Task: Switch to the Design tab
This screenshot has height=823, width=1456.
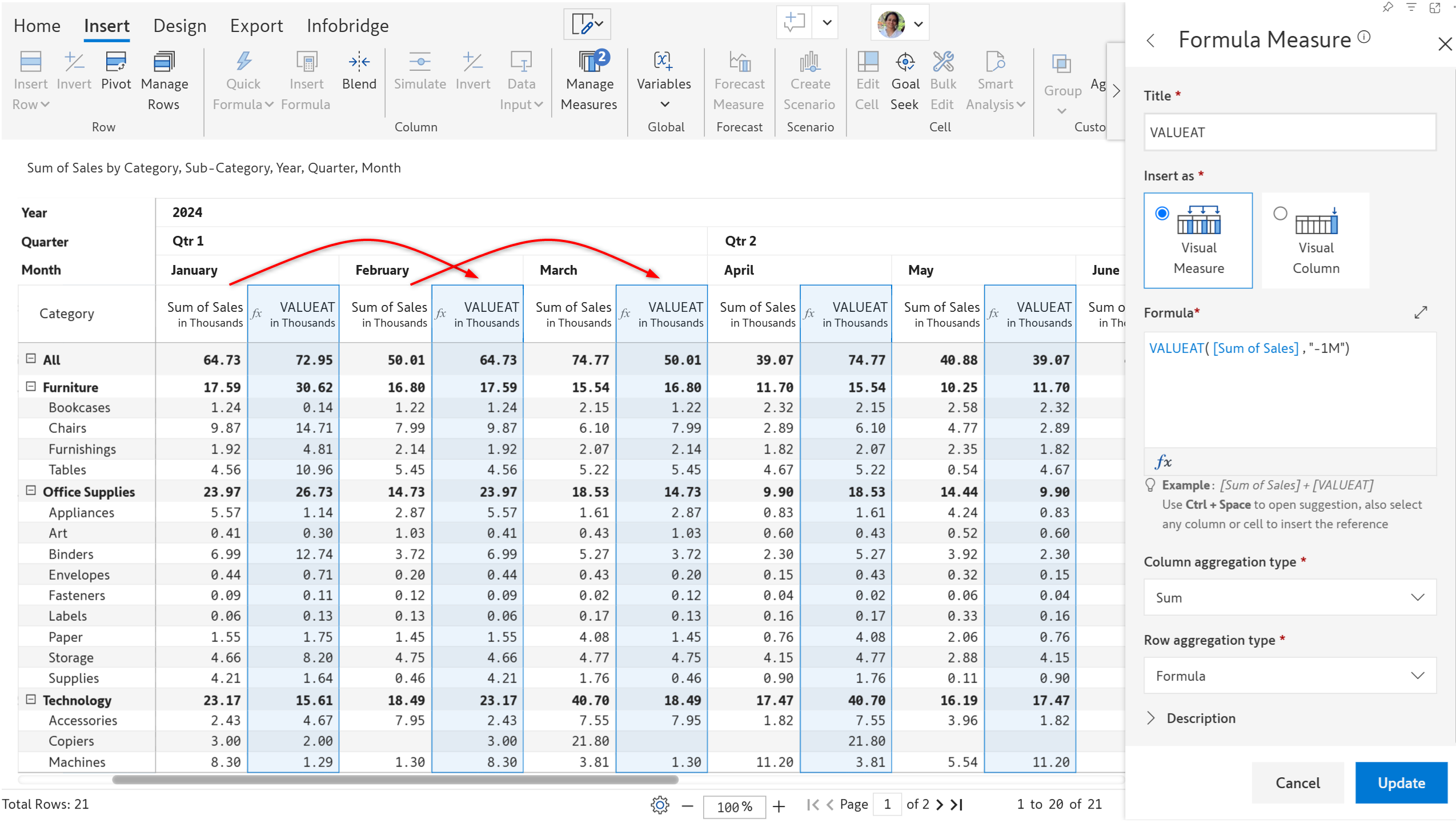Action: [180, 26]
